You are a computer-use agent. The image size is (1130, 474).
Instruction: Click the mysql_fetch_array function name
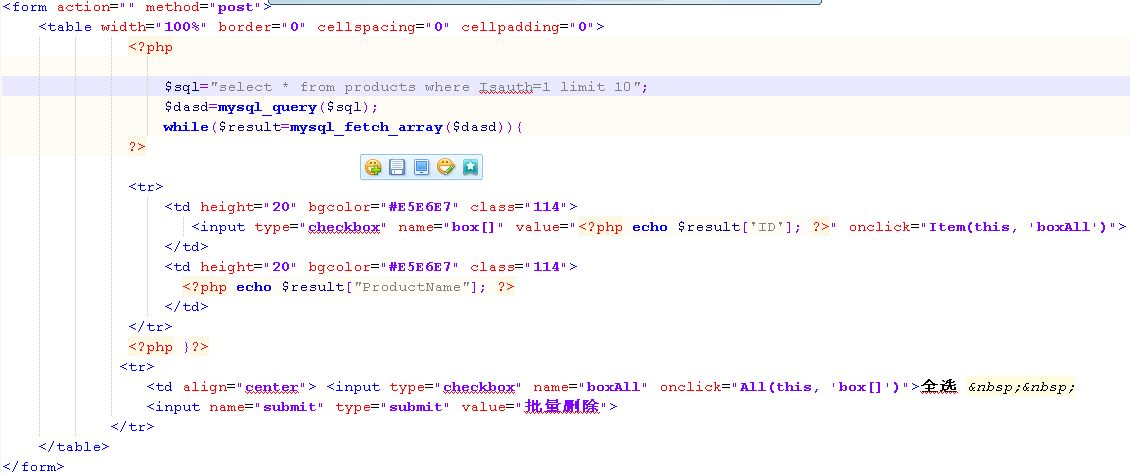tap(365, 128)
